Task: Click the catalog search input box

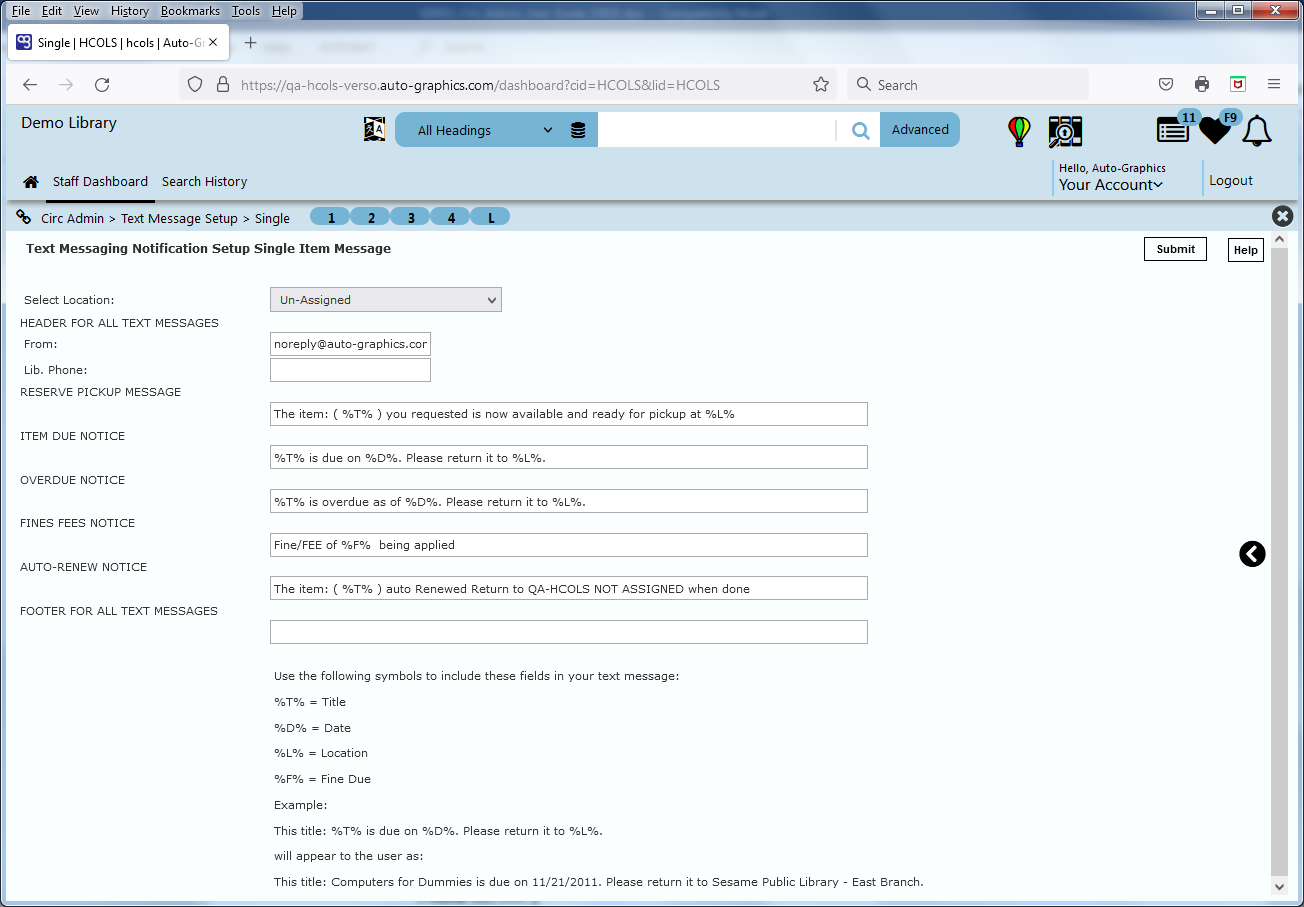Action: click(x=716, y=130)
